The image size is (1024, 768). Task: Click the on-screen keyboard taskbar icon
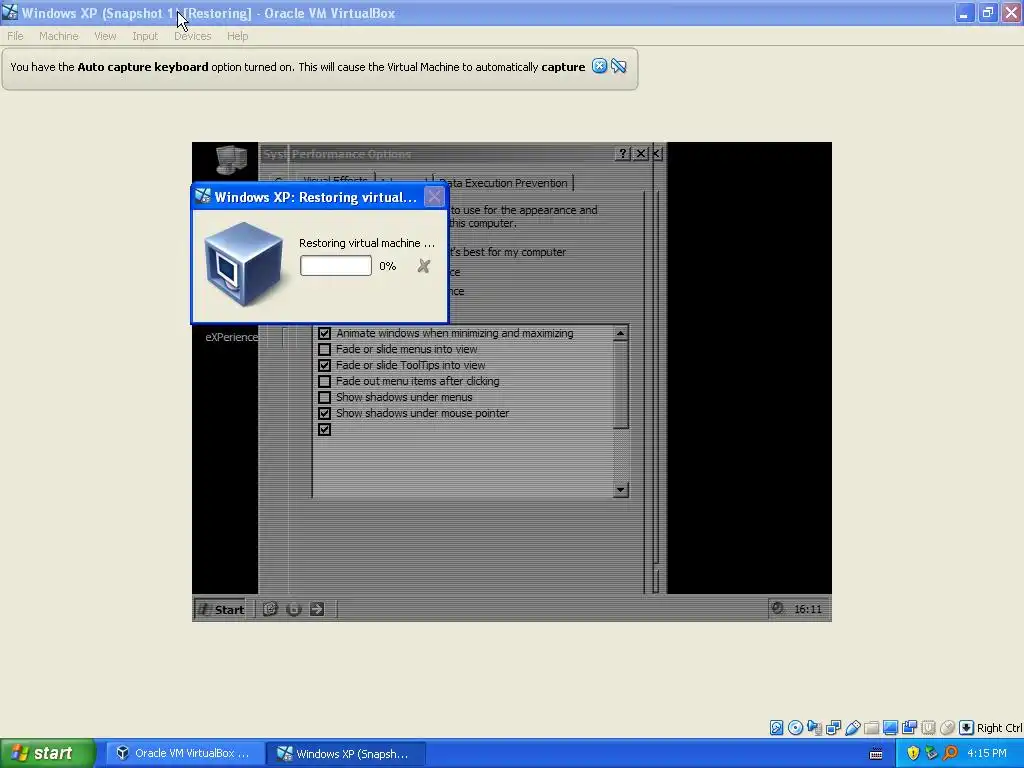point(876,754)
